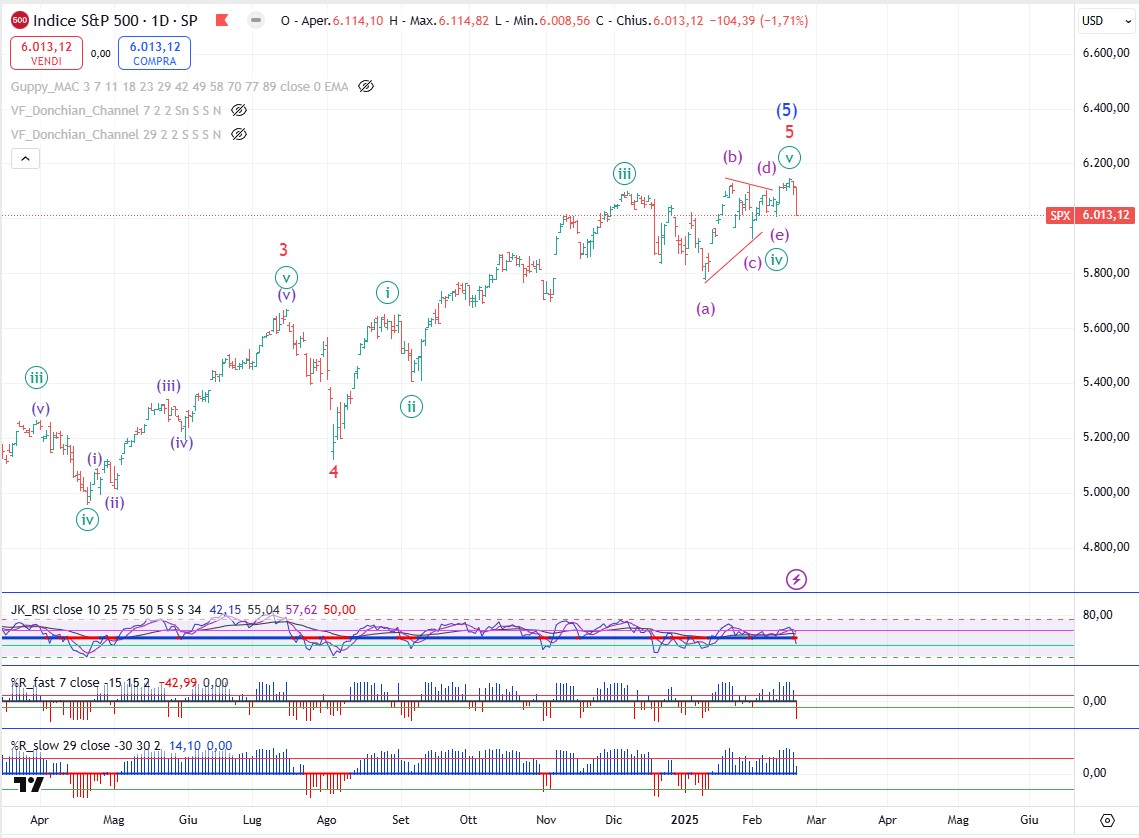Click the COMPRA buy button
The image size is (1139, 838).
[x=155, y=53]
